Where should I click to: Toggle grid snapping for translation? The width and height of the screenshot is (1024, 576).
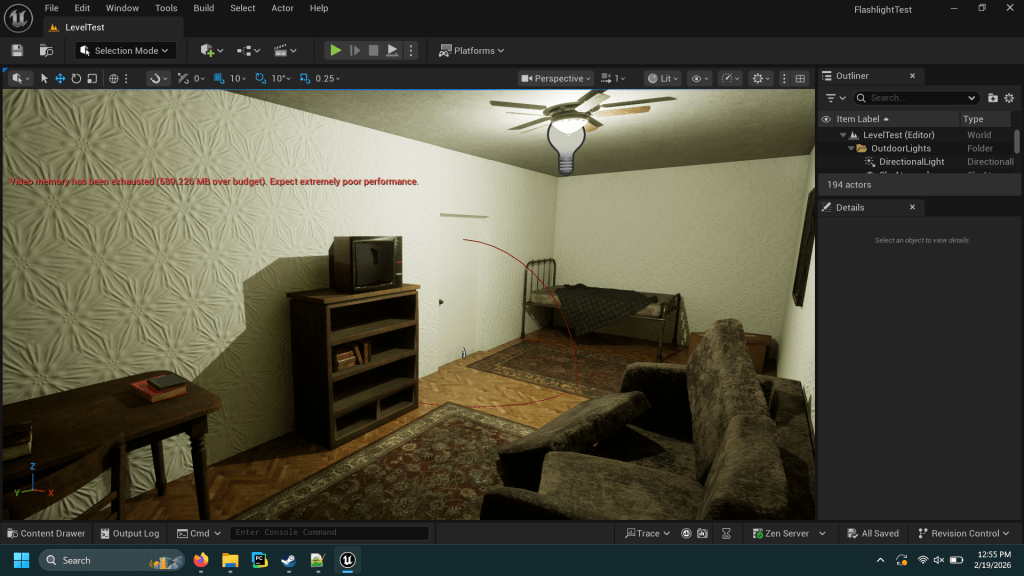click(217, 78)
